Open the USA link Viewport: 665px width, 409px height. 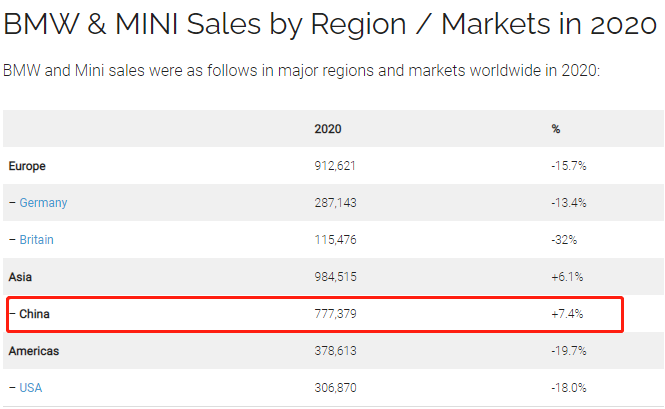click(x=32, y=387)
